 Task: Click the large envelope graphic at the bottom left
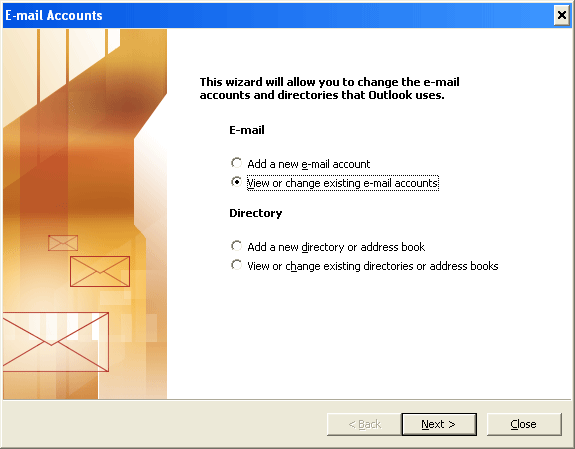56,342
